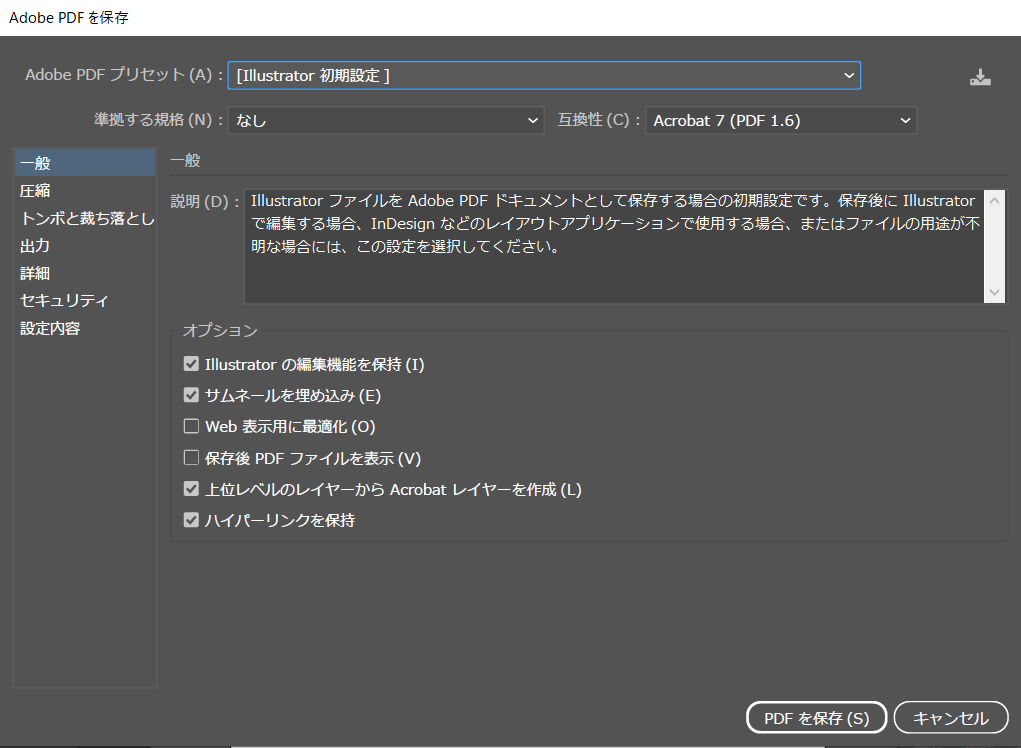
Task: Click the PDF を保存 button
Action: pyautogui.click(x=816, y=717)
